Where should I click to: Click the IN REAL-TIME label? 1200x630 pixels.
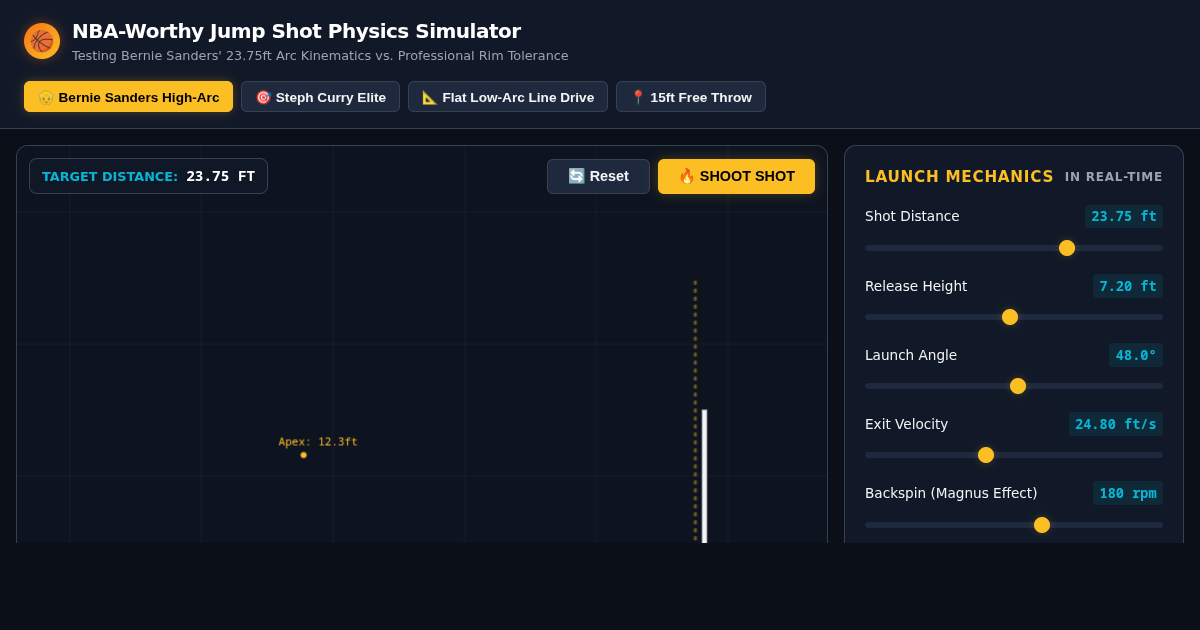[x=1114, y=177]
